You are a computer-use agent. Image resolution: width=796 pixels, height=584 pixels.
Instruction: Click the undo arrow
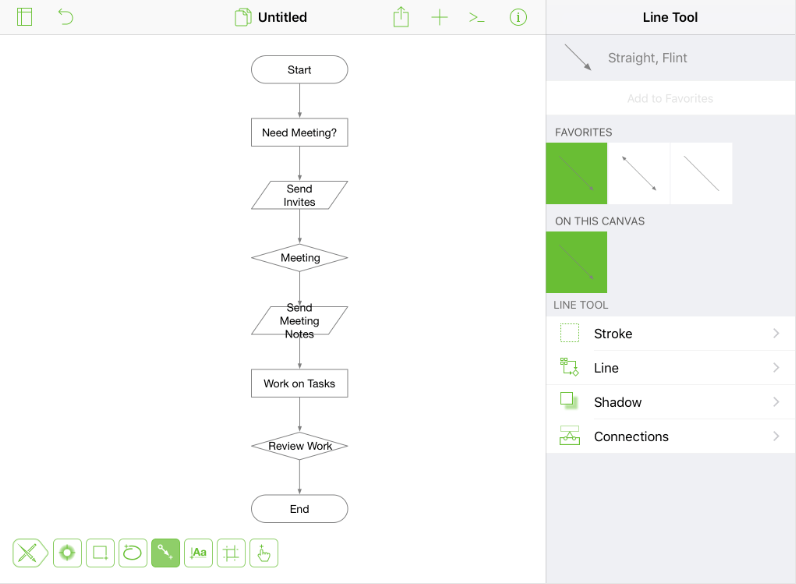pos(66,17)
